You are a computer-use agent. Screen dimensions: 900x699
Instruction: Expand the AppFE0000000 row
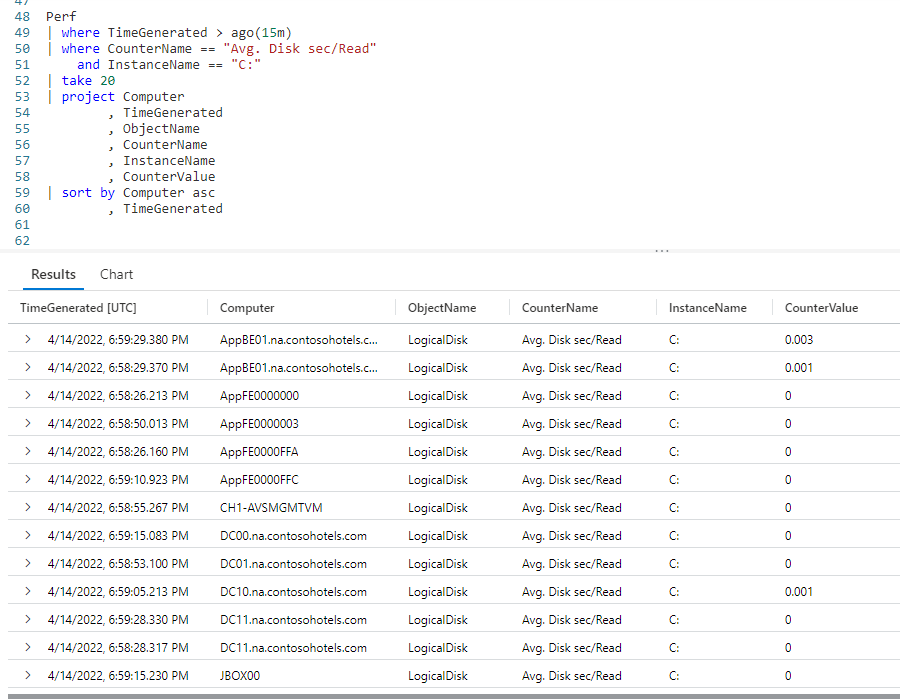click(27, 395)
